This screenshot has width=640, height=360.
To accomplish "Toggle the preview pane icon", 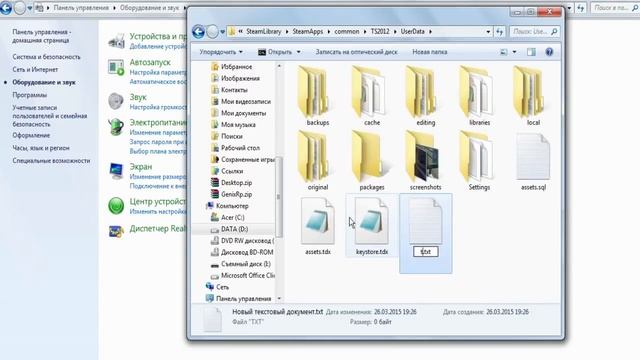I will (x=531, y=52).
